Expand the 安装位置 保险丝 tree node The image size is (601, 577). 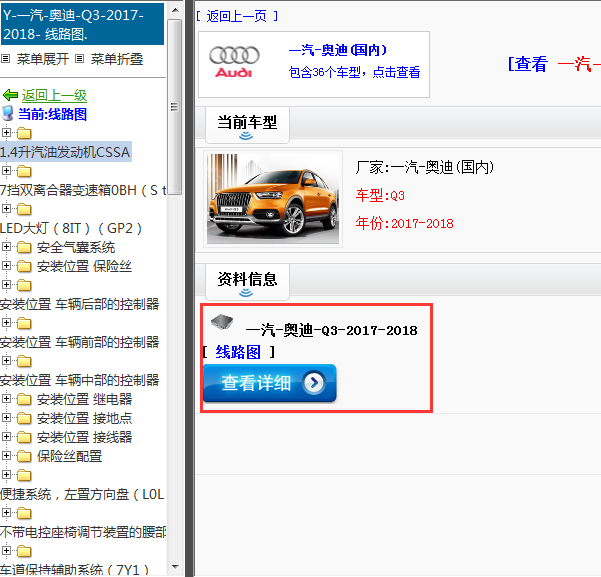[x=6, y=265]
